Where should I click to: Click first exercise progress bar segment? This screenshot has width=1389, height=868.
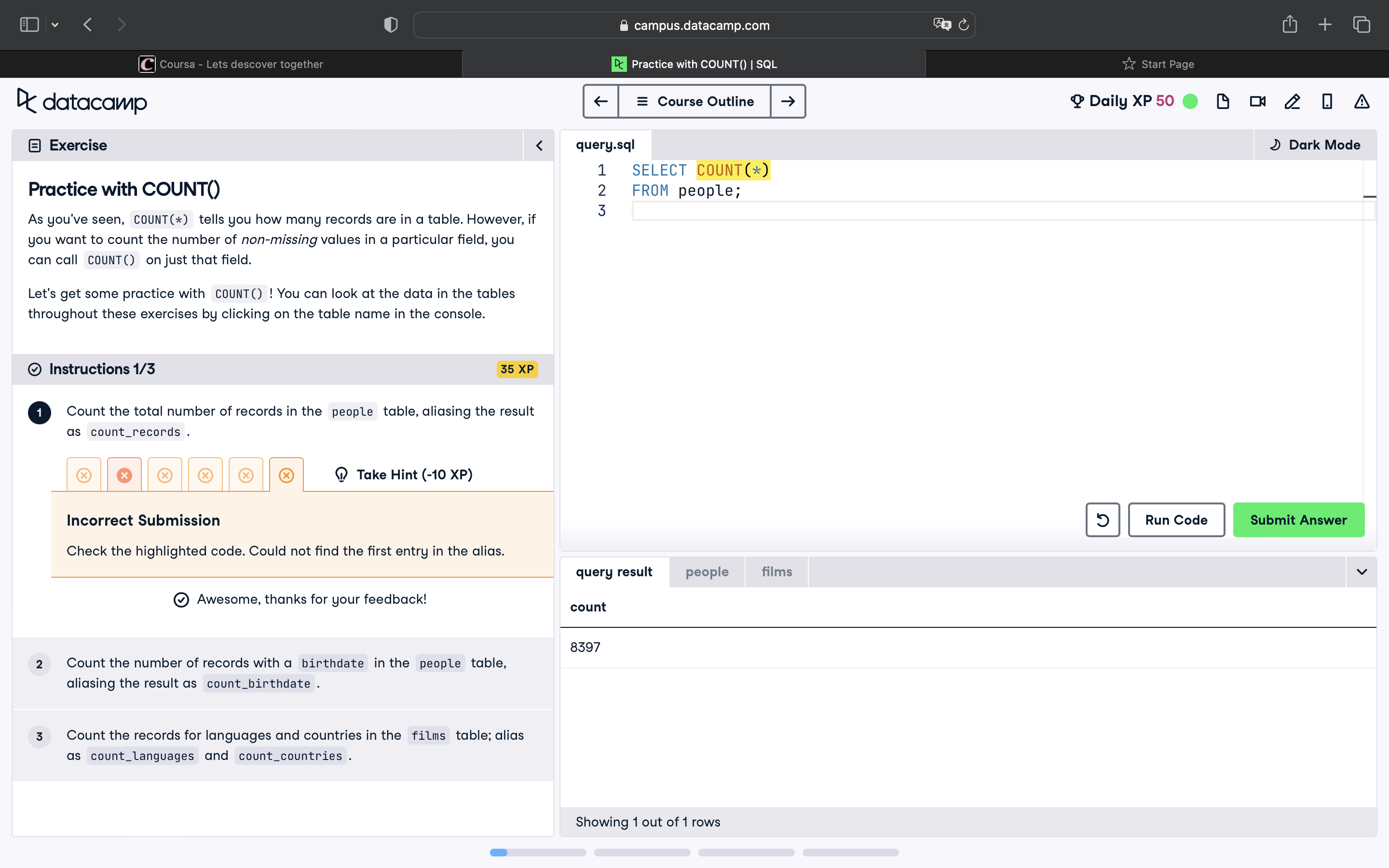(538, 853)
